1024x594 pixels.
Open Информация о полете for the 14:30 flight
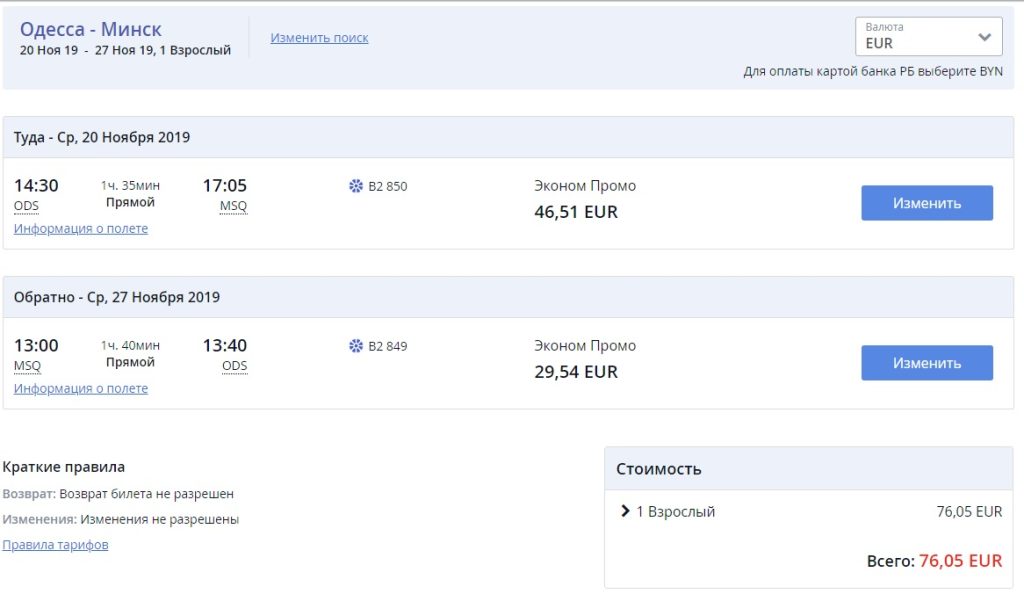pos(81,228)
